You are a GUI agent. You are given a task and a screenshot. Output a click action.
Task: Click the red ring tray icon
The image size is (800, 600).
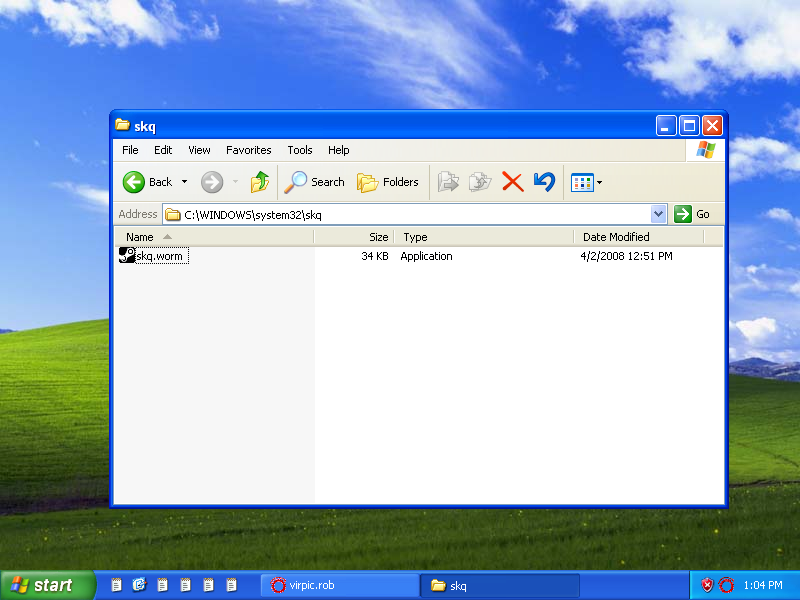pyautogui.click(x=726, y=585)
